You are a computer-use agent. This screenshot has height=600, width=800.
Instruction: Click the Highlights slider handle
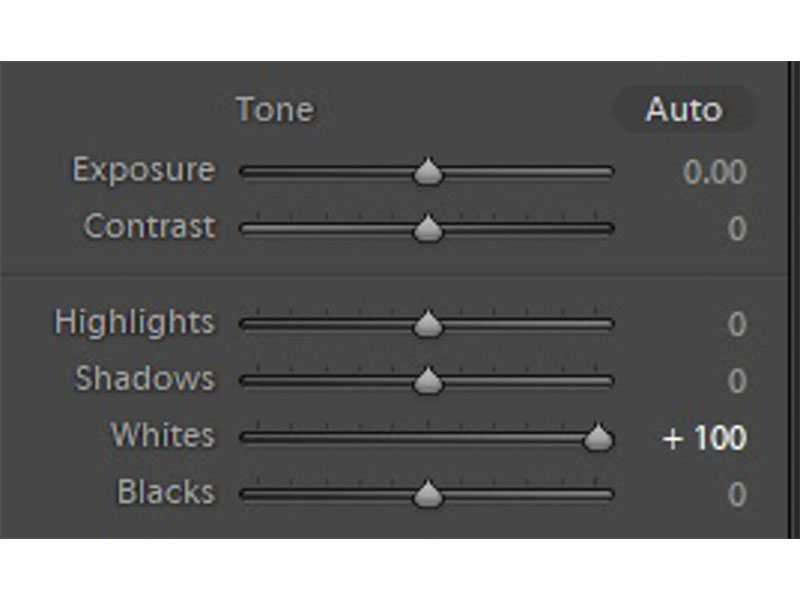tap(428, 324)
